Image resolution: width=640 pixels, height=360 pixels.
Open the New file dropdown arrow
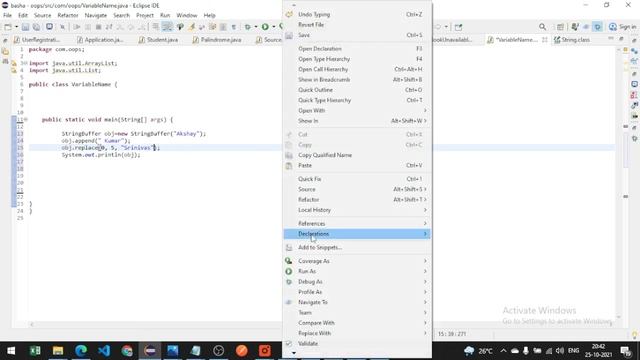(16, 27)
